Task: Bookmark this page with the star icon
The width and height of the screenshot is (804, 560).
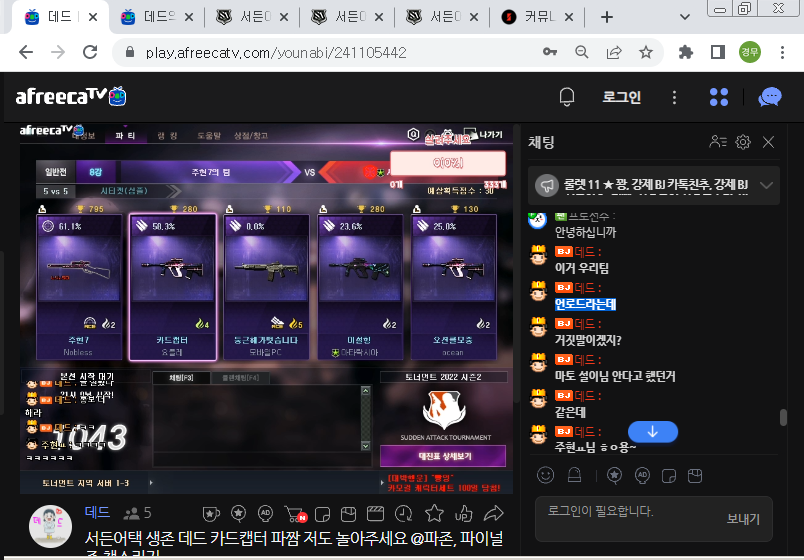Action: click(x=646, y=52)
